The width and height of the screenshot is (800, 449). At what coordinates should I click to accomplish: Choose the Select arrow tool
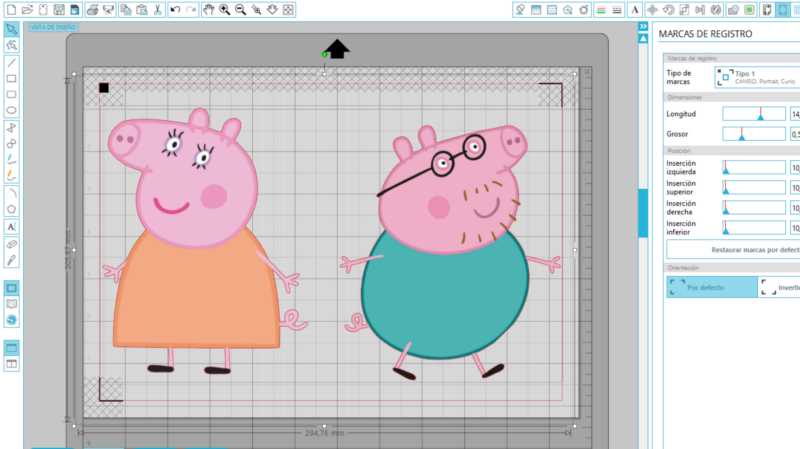pyautogui.click(x=11, y=29)
